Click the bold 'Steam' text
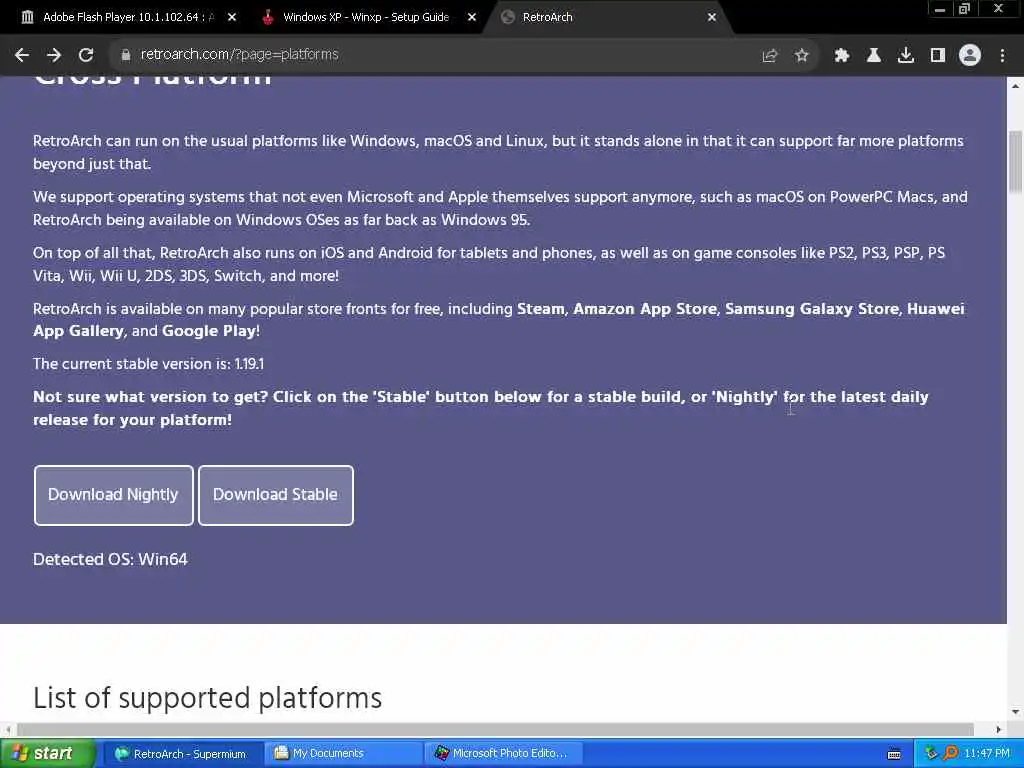Viewport: 1024px width, 768px height. (541, 309)
